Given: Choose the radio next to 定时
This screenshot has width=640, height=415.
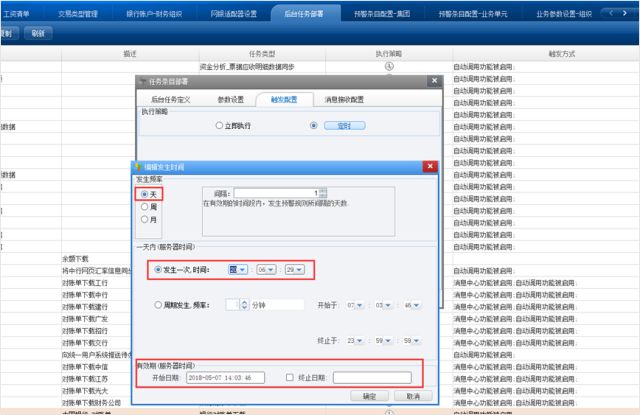Looking at the screenshot, I should click(313, 126).
